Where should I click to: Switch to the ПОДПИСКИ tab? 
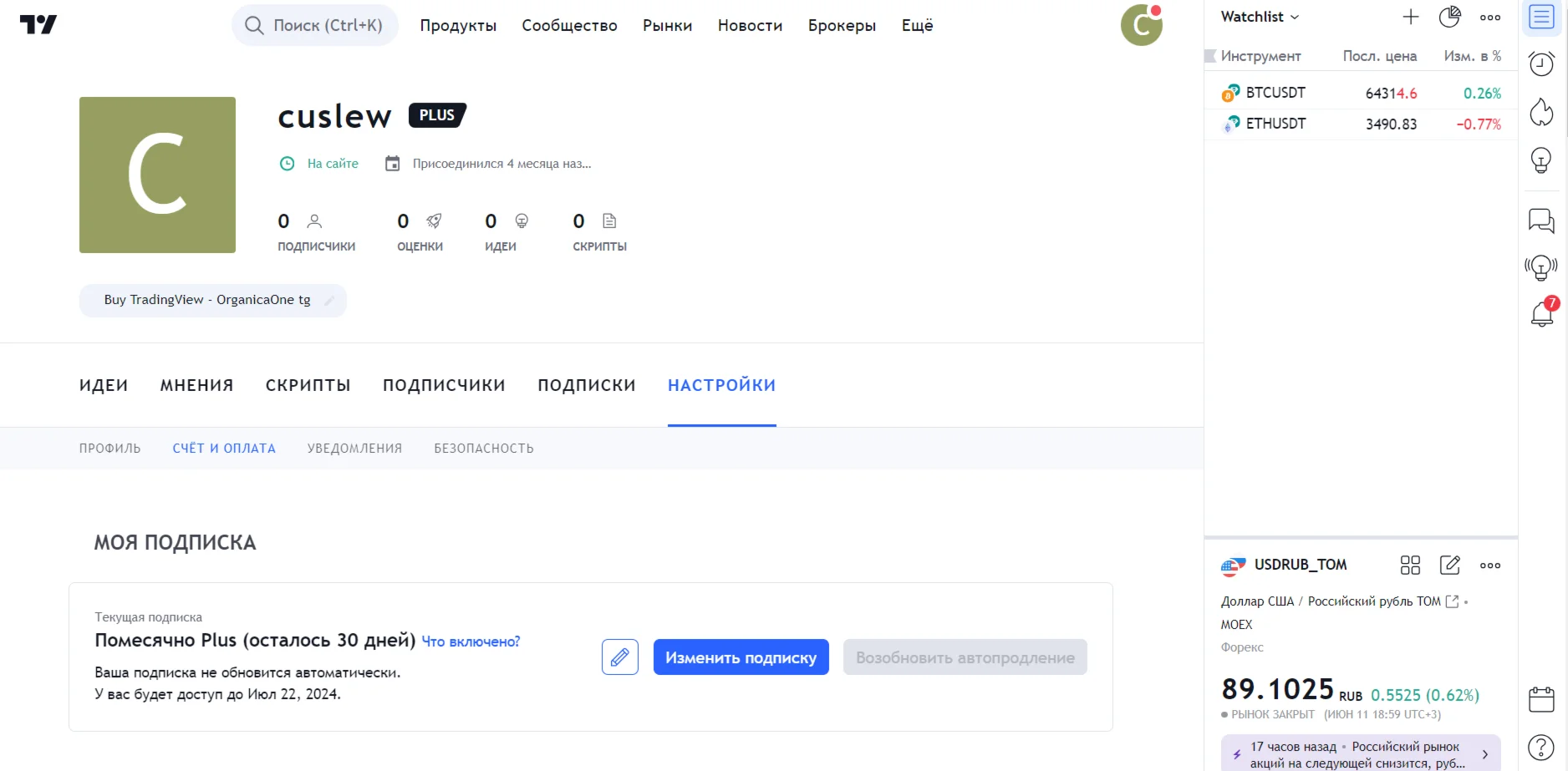pos(587,385)
